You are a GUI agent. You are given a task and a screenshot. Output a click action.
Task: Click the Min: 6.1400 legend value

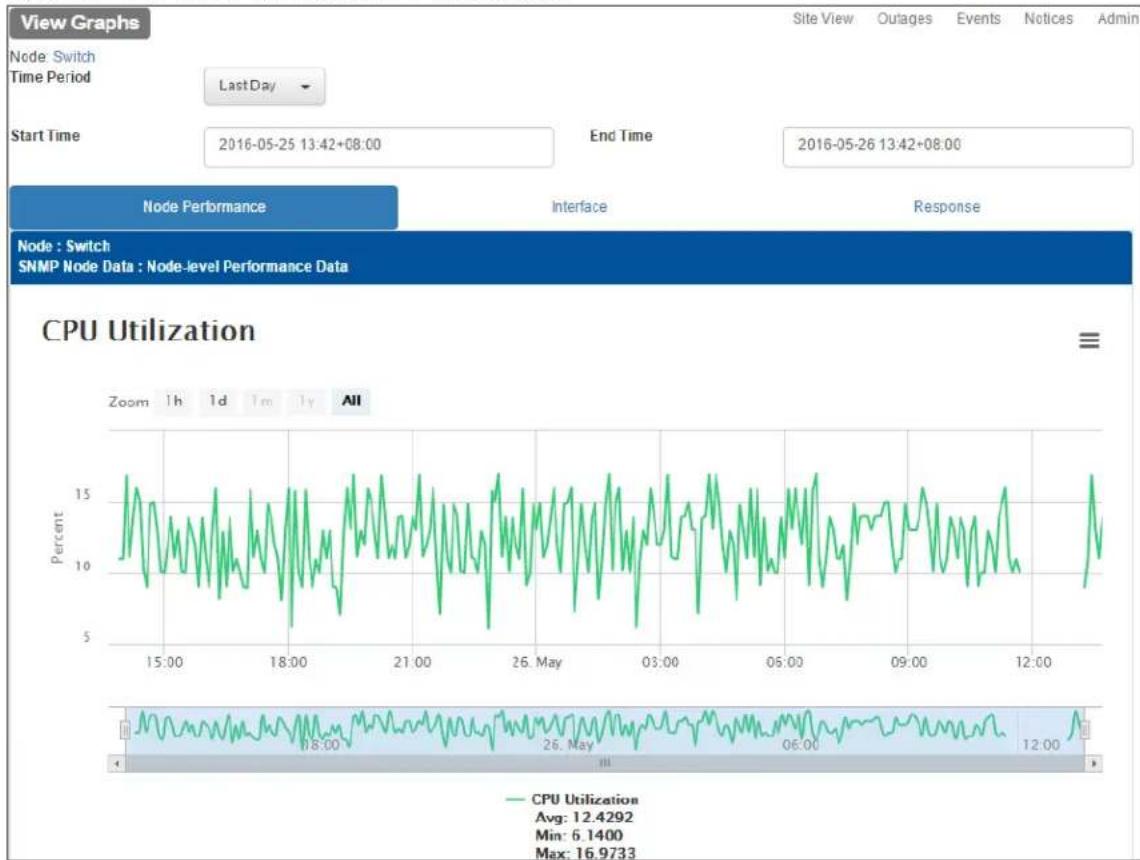pyautogui.click(x=579, y=835)
